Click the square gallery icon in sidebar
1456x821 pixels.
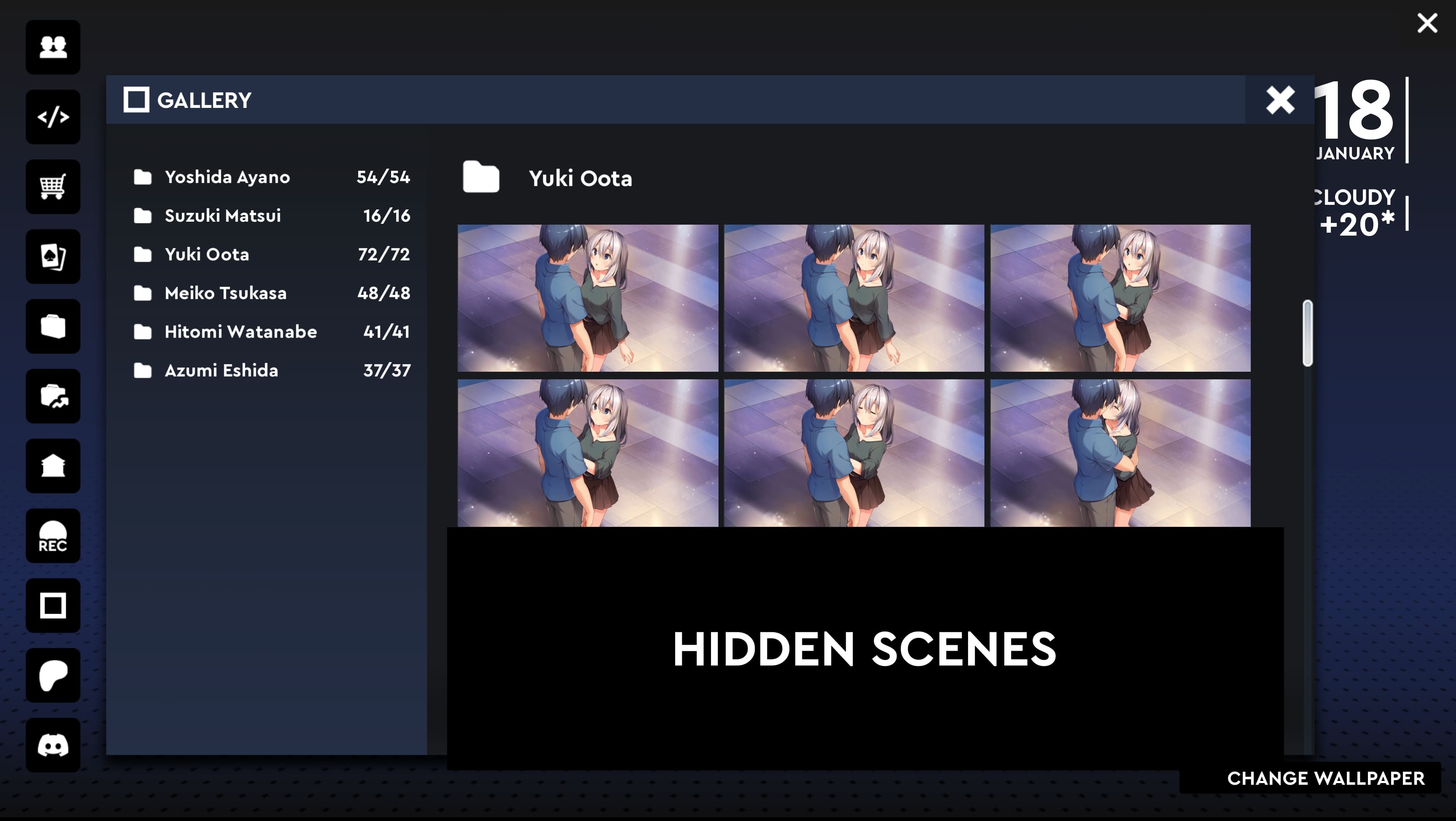pos(53,606)
